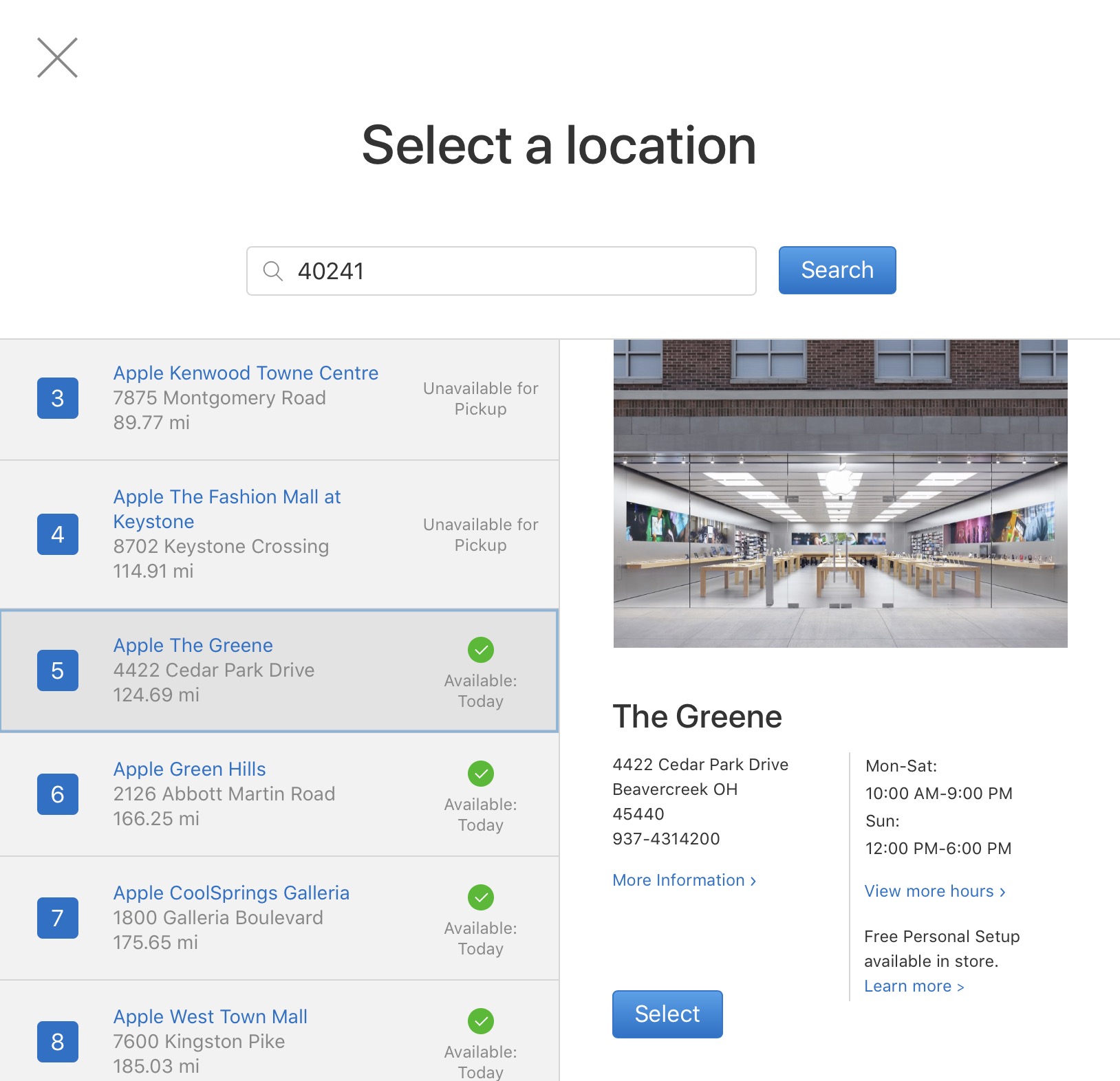Close the location selection dialog
This screenshot has width=1120, height=1081.
pyautogui.click(x=57, y=58)
